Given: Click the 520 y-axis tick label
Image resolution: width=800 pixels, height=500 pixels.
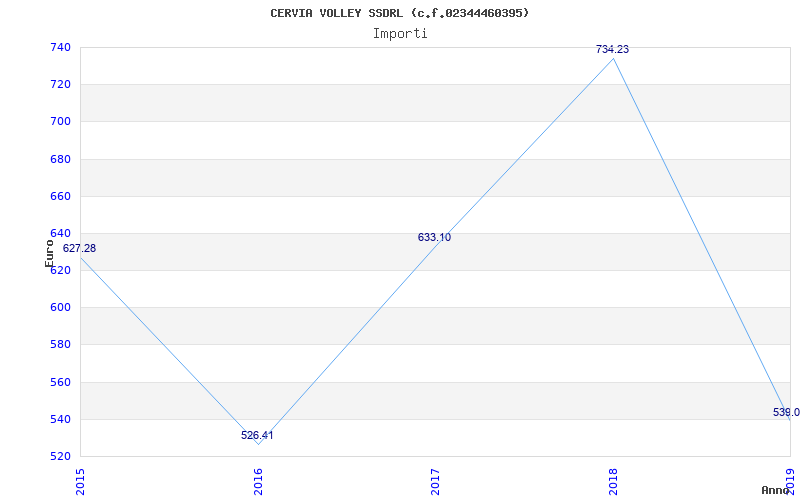Looking at the screenshot, I should tap(59, 456).
